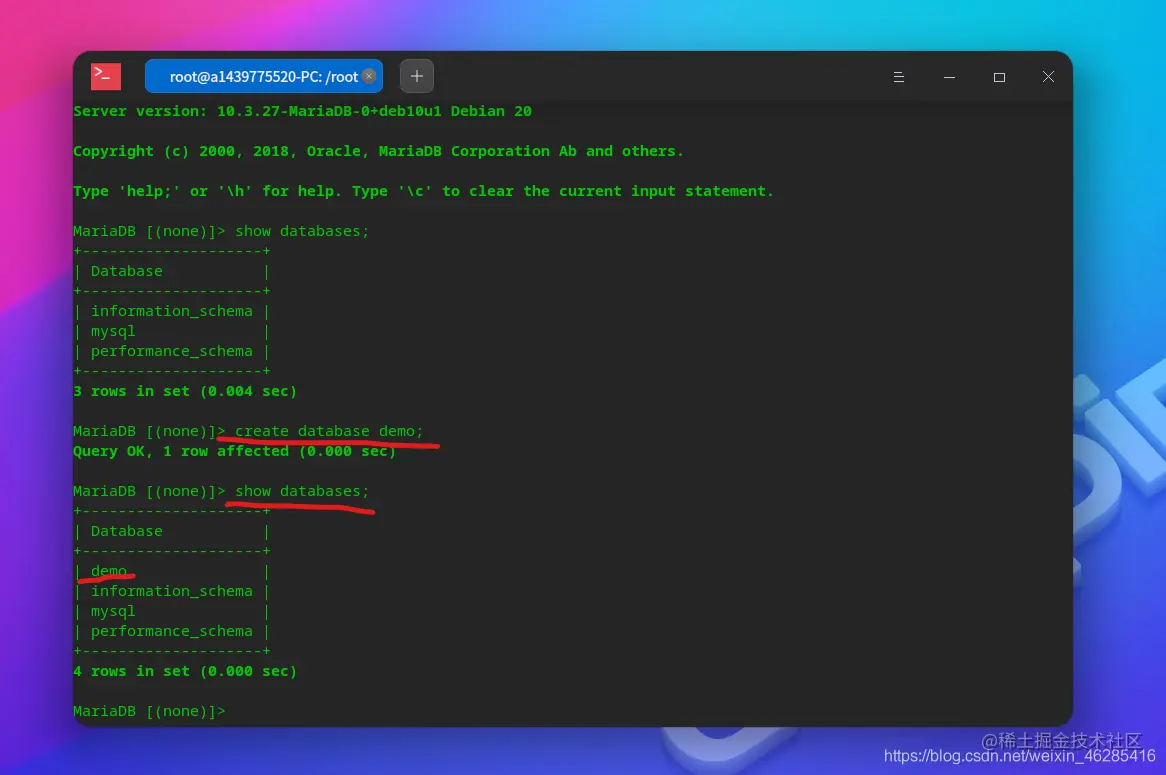The image size is (1166, 775).
Task: Open a new terminal tab with plus button
Action: click(416, 76)
